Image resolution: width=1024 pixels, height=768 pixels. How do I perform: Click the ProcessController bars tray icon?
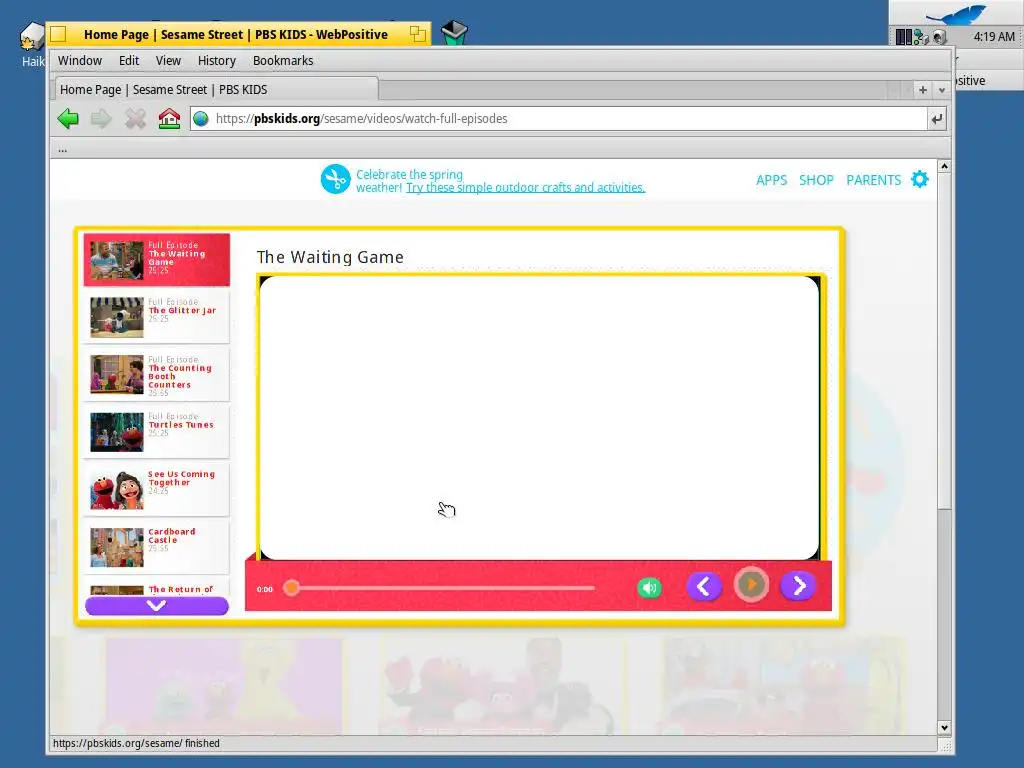[903, 37]
